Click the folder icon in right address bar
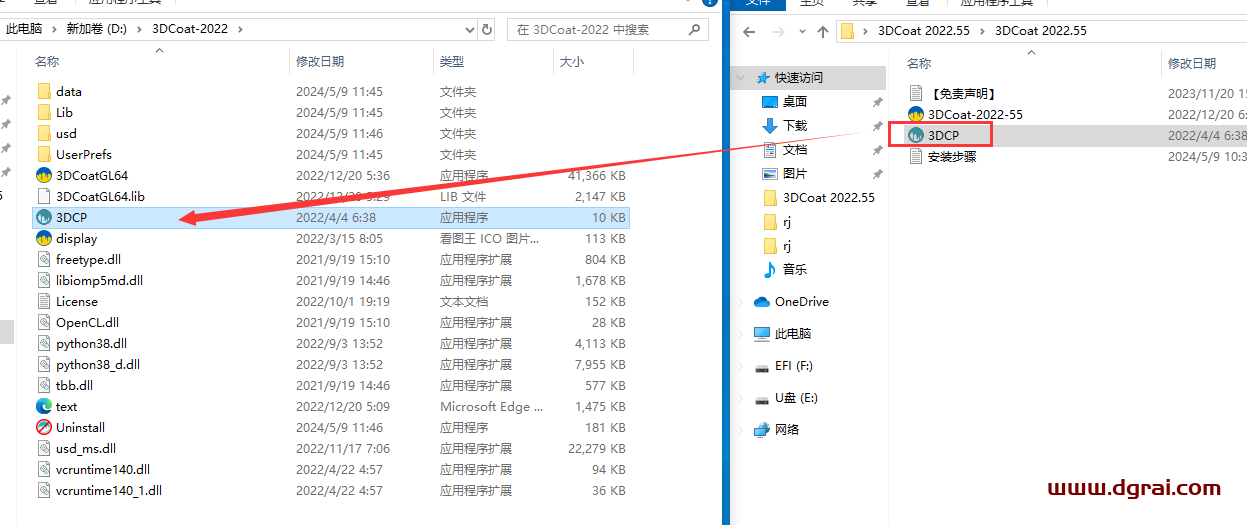Image resolution: width=1247 pixels, height=525 pixels. click(848, 31)
